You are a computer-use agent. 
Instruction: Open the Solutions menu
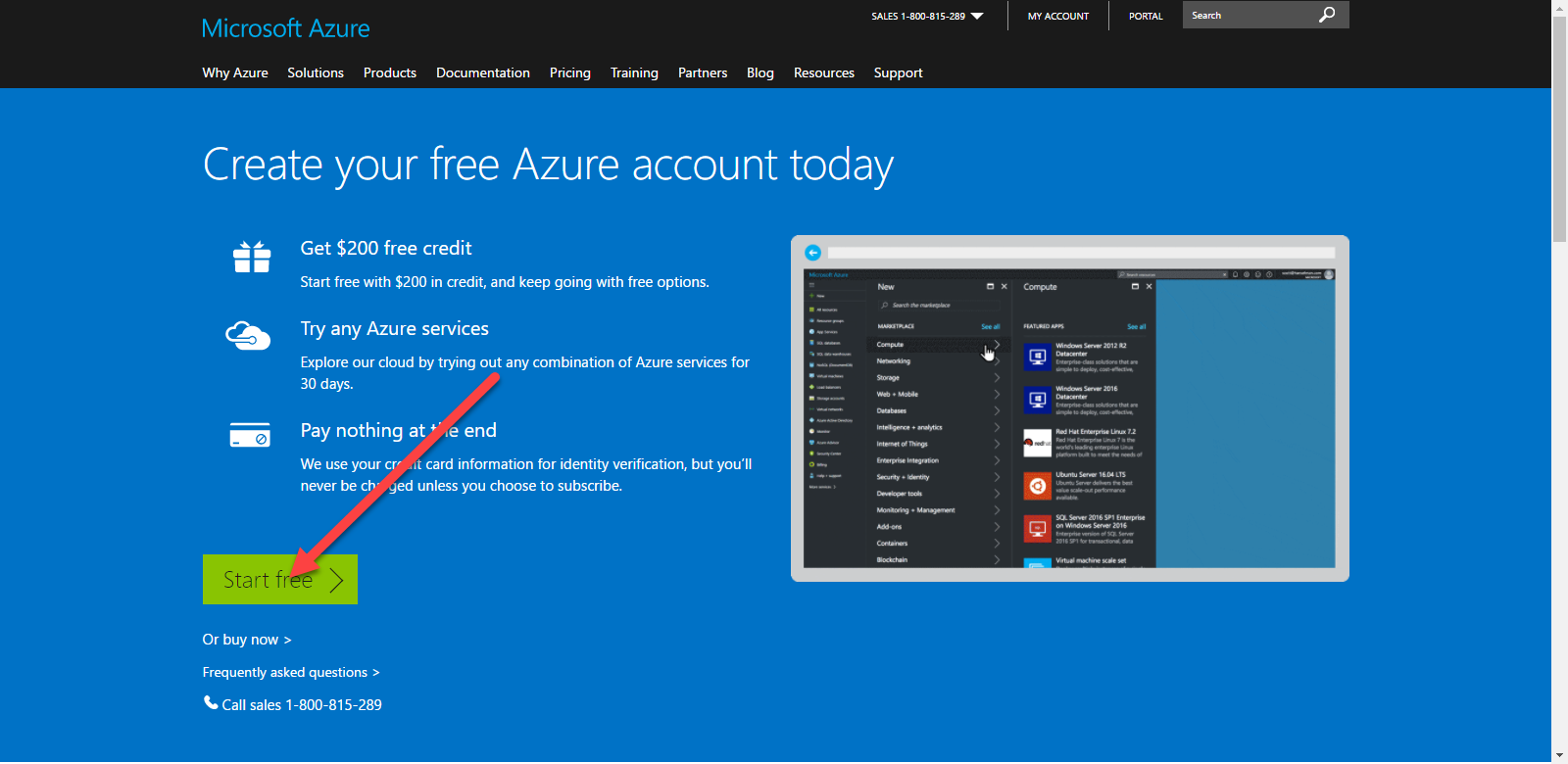point(316,72)
